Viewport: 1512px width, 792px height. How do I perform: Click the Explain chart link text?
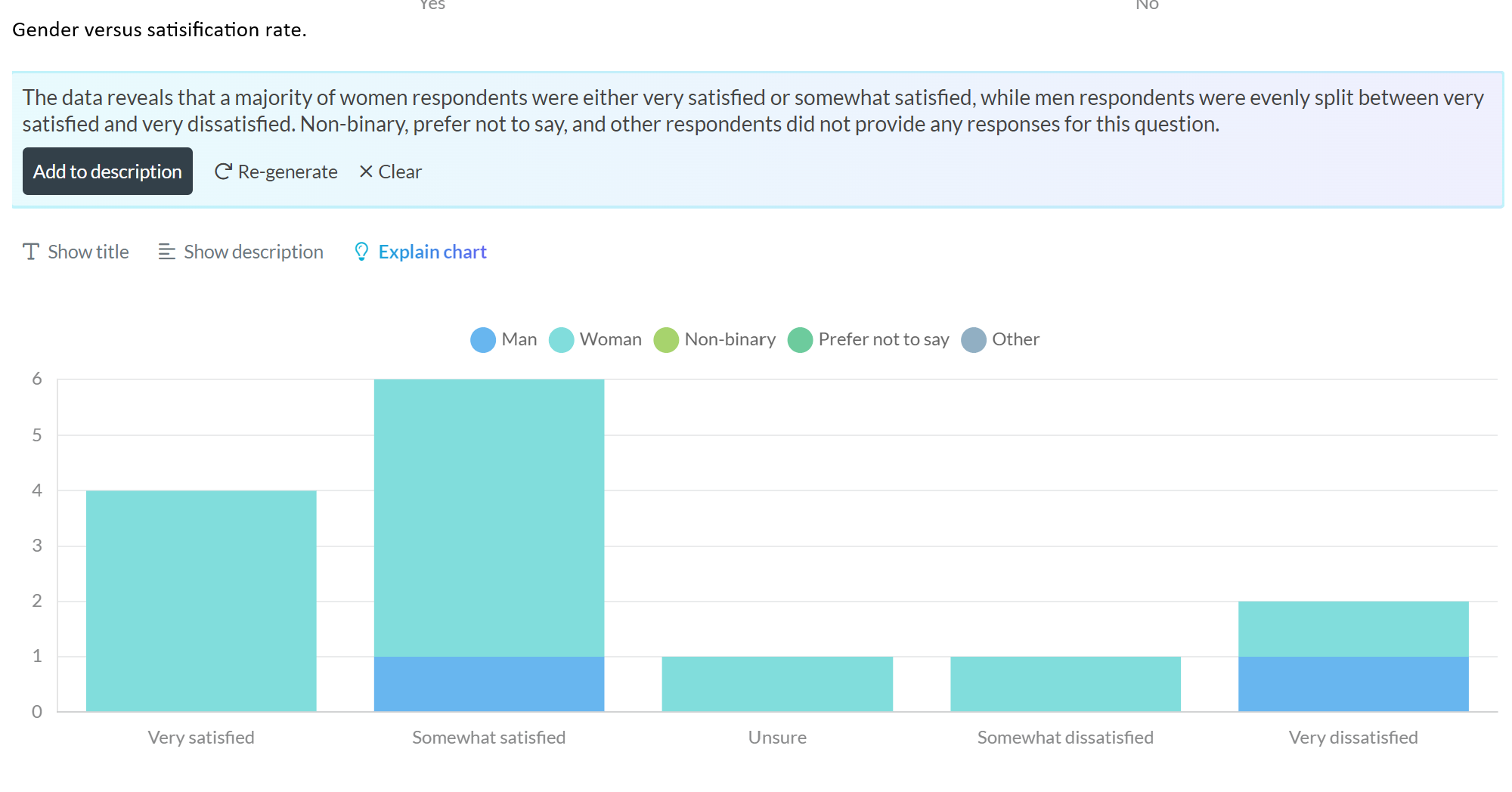[x=432, y=252]
